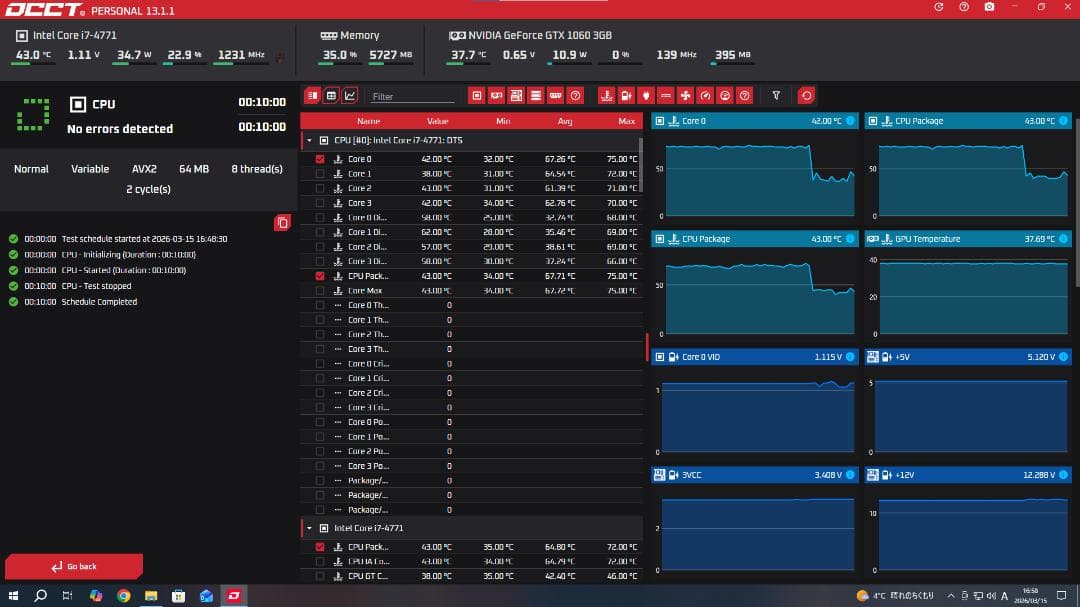Sort the table by the Max column
Viewport: 1080px width, 607px height.
[626, 121]
